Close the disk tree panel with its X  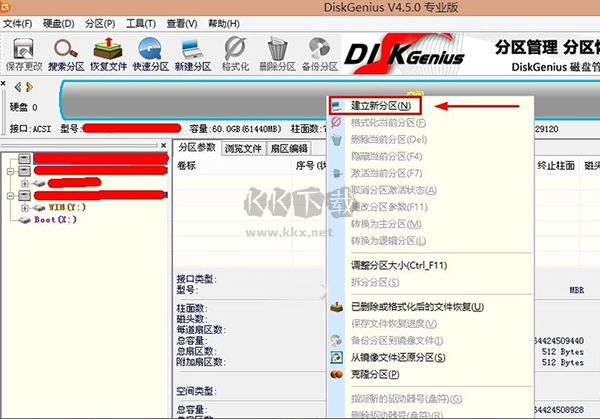[164, 145]
